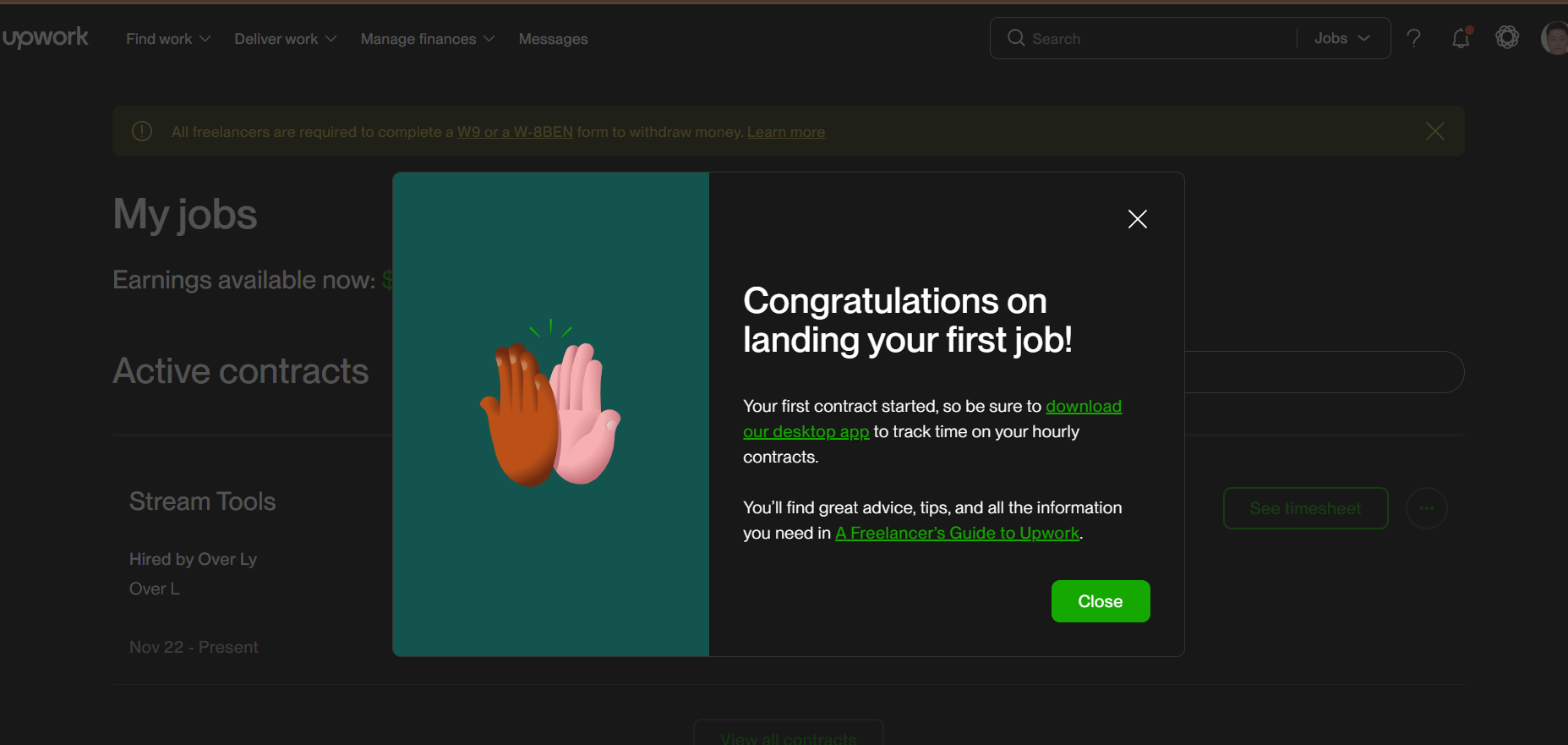Click the View all contracts button
The image size is (1568, 745).
tap(788, 732)
